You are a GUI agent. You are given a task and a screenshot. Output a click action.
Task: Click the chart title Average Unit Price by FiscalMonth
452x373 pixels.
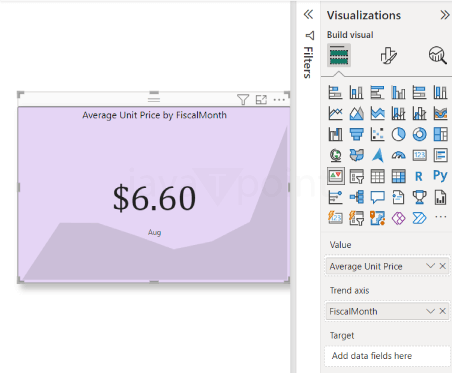pyautogui.click(x=154, y=115)
